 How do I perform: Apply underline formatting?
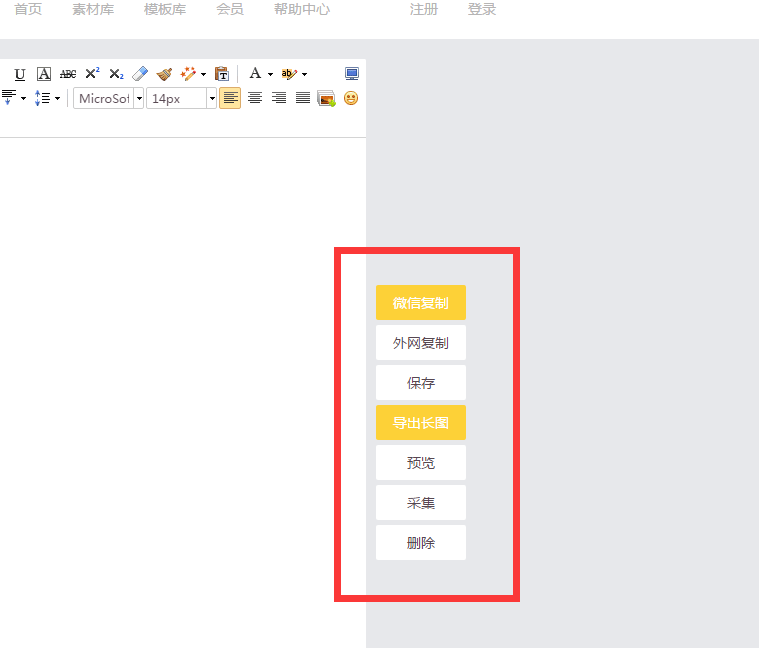tap(20, 74)
